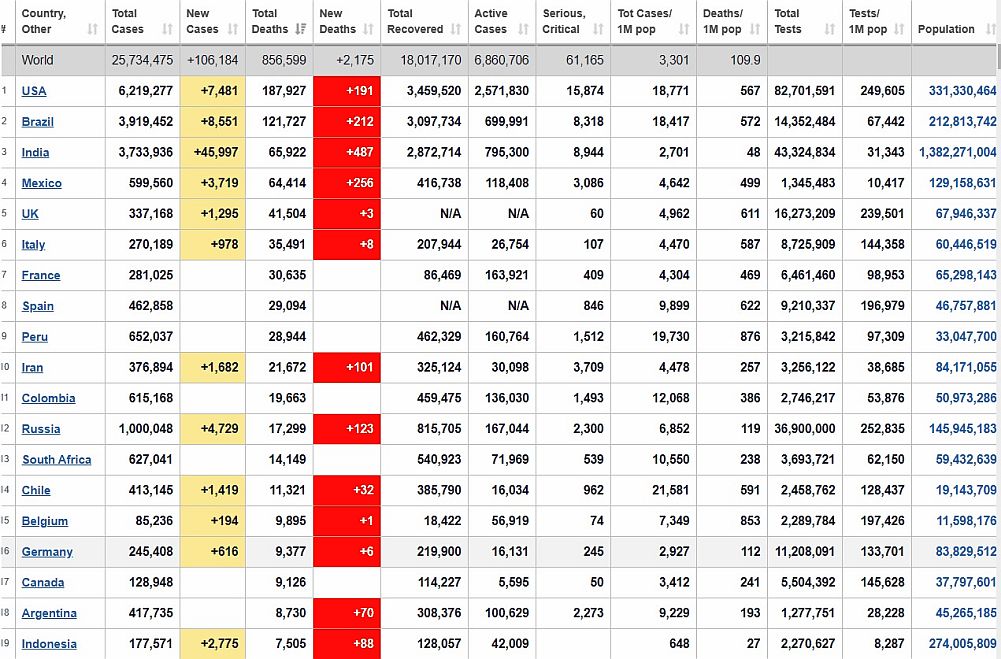1001x659 pixels.
Task: Select Canada active cases 5,595 cell
Action: pyautogui.click(x=502, y=582)
